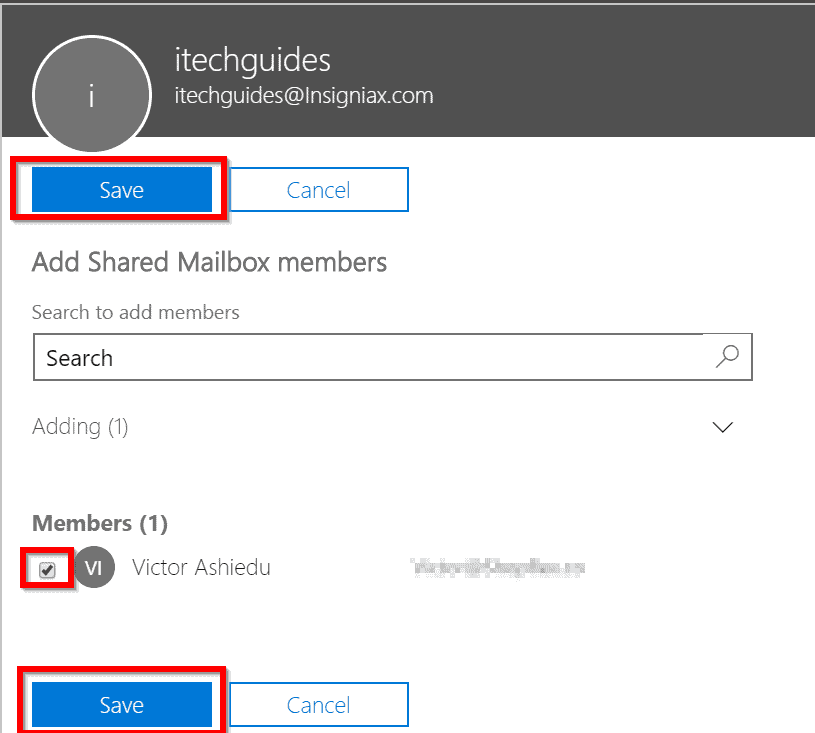Viewport: 815px width, 733px height.
Task: Click the blurred email beside Victor Ashiedu
Action: (498, 568)
